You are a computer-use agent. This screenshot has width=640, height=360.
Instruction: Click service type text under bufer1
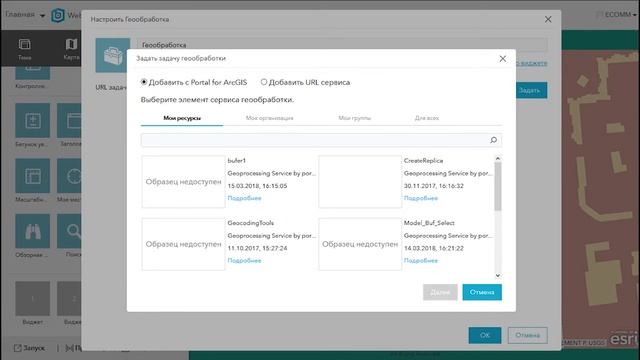[x=271, y=173]
